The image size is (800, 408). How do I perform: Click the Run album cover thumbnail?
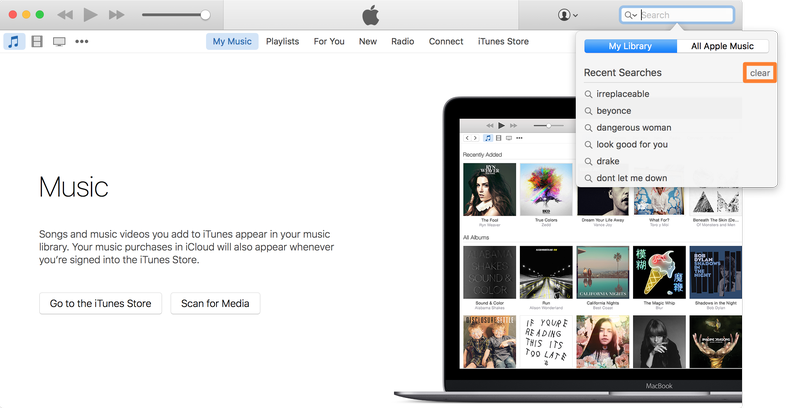click(546, 272)
